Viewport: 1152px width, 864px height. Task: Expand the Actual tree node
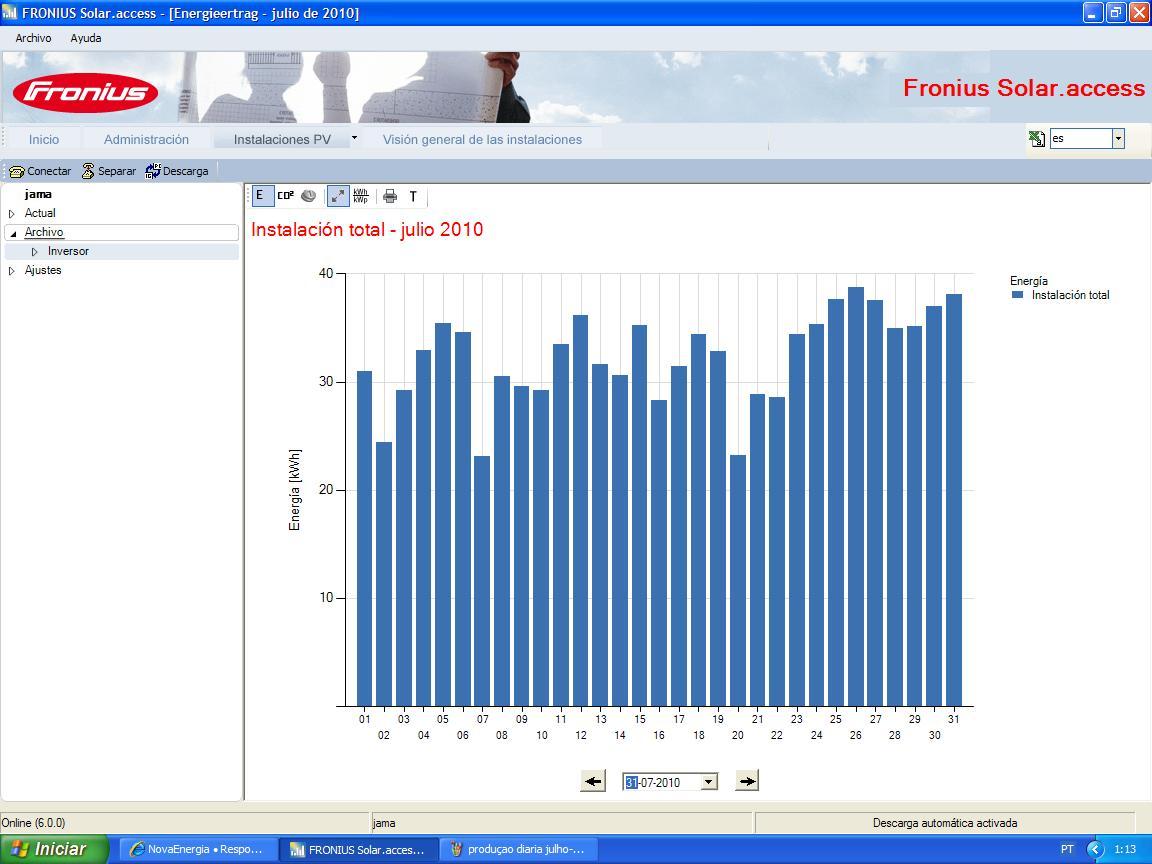click(x=12, y=214)
